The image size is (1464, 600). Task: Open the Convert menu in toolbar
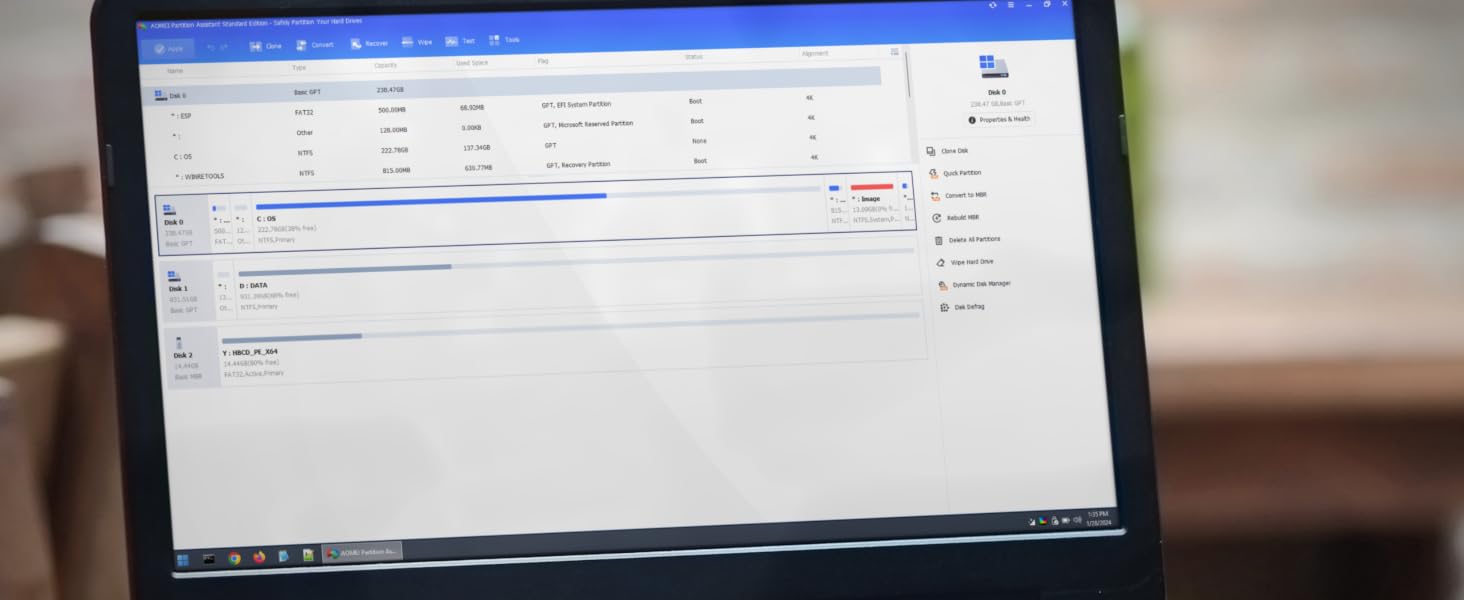coord(315,45)
